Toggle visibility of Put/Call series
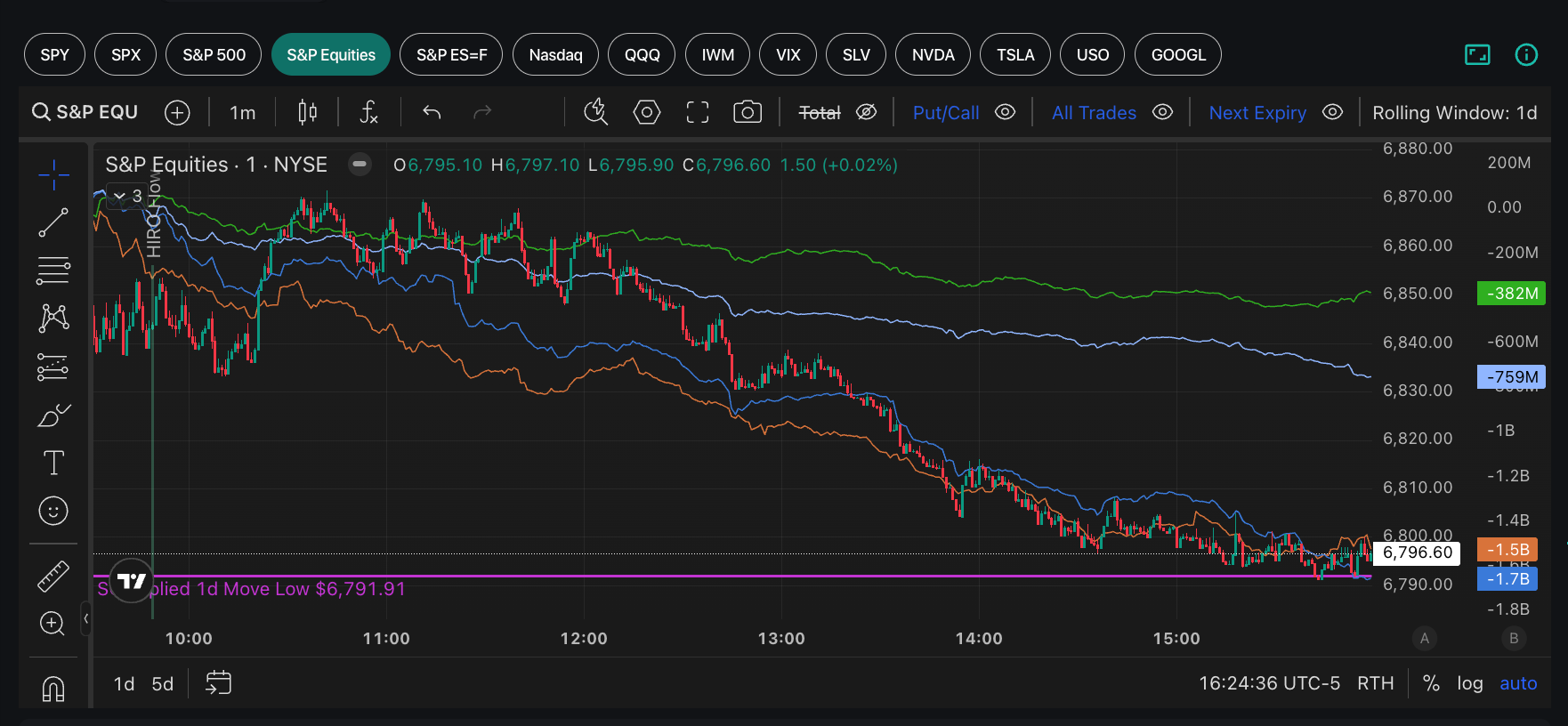 1005,112
